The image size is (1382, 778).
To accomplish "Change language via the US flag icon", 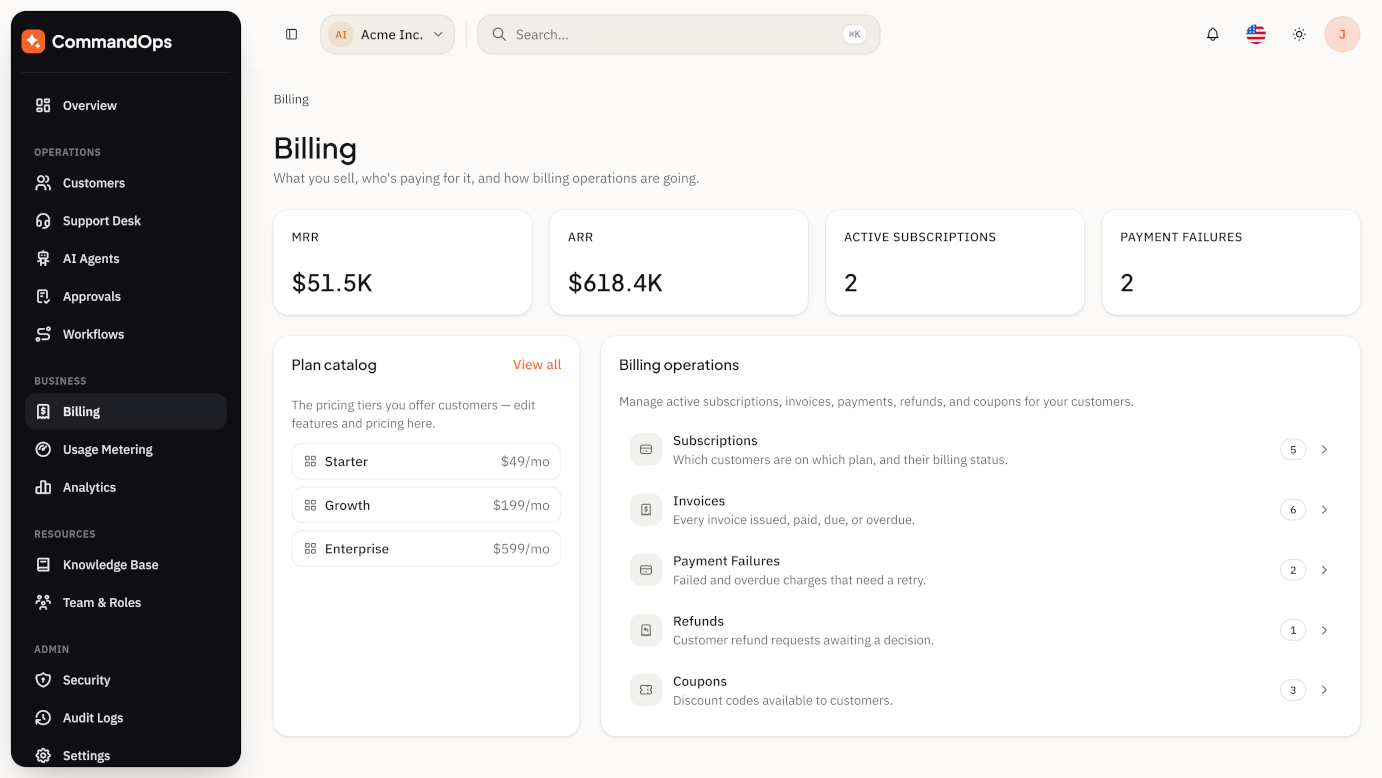I will coord(1256,34).
